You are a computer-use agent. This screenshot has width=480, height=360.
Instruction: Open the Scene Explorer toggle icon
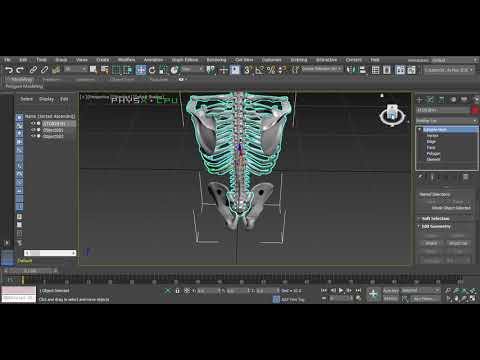376,70
